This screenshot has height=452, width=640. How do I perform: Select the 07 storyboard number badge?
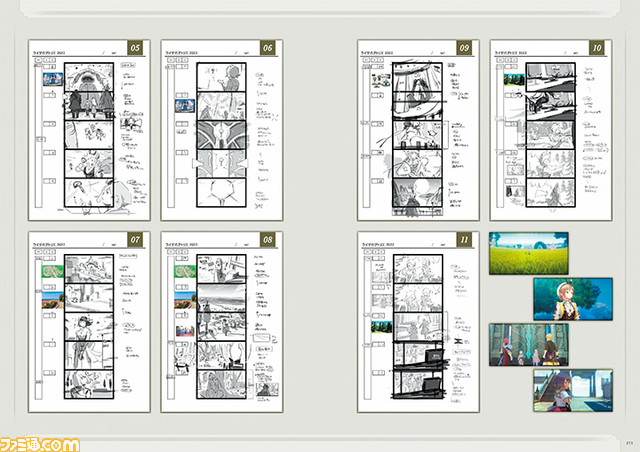[x=138, y=239]
